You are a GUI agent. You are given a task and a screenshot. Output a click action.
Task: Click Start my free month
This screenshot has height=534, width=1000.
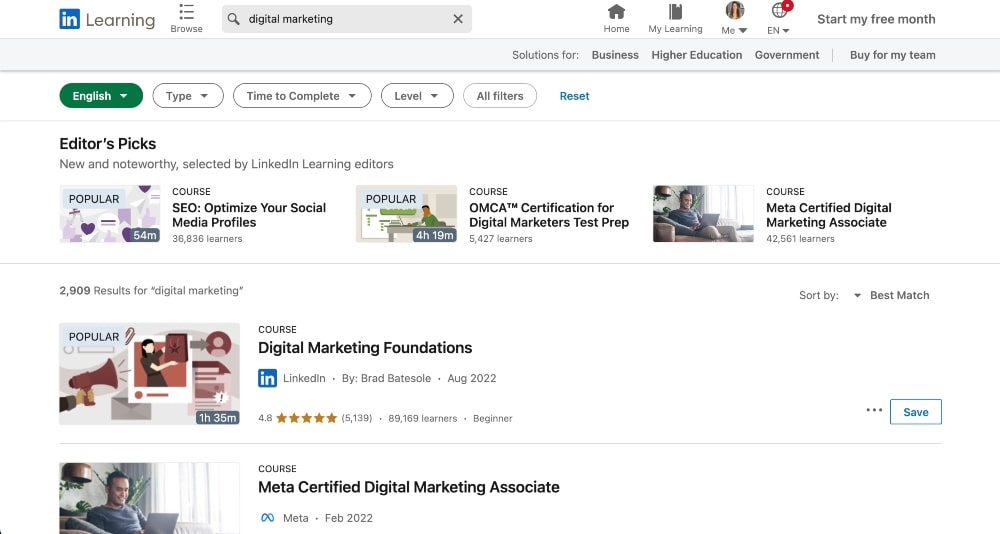tap(876, 19)
